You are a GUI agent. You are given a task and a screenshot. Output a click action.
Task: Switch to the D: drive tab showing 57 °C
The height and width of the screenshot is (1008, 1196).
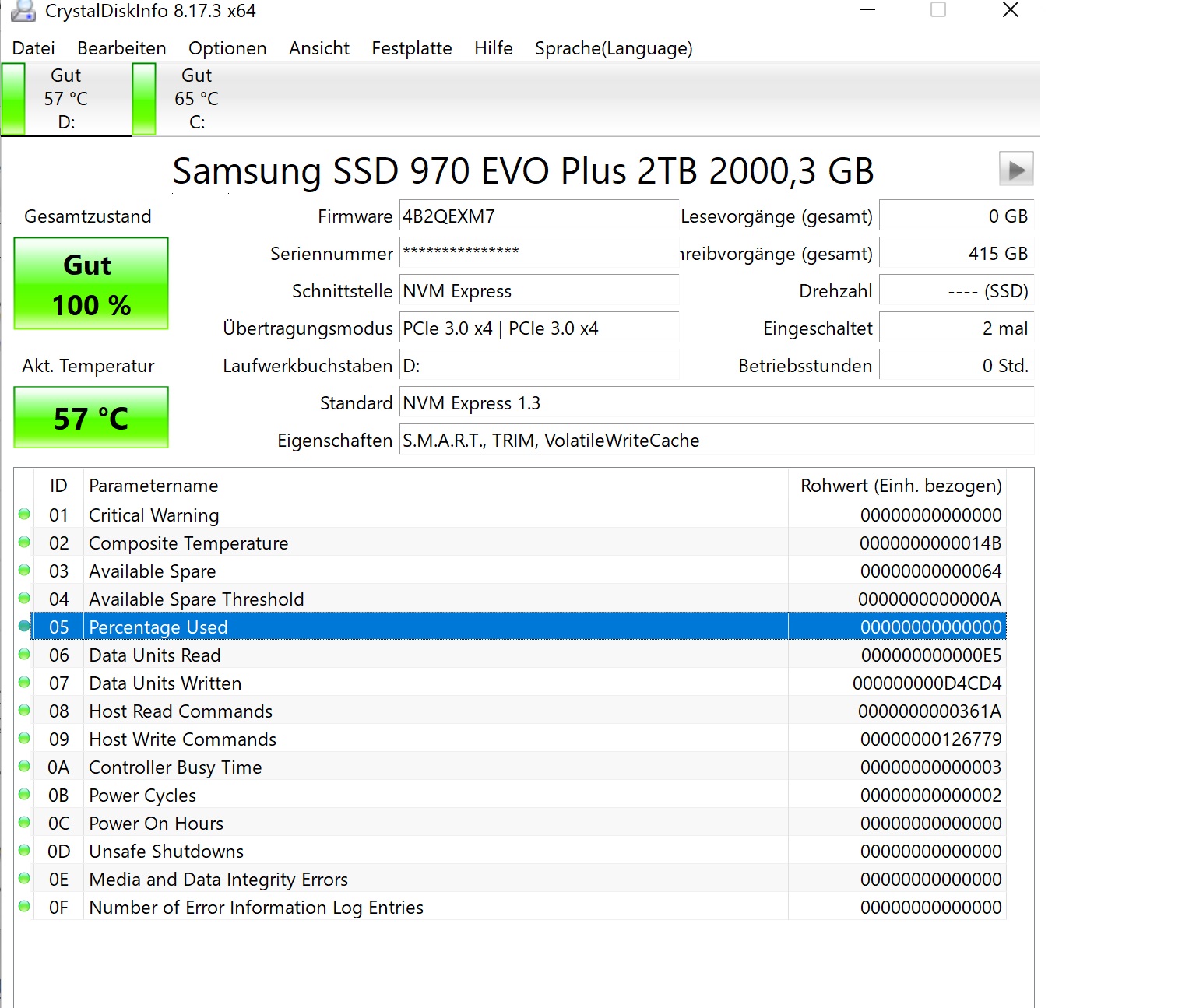point(66,99)
